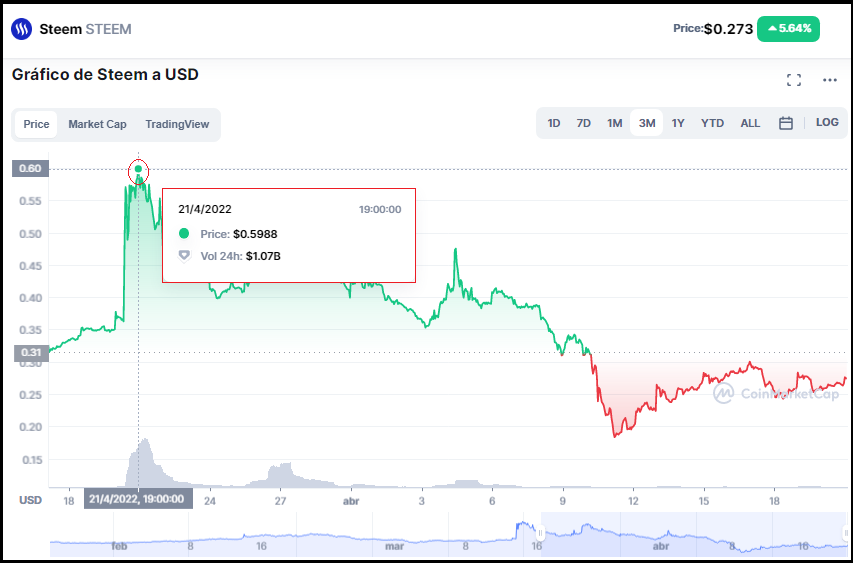Click the USD currency axis label
Screen dimensions: 853x563
pos(30,500)
